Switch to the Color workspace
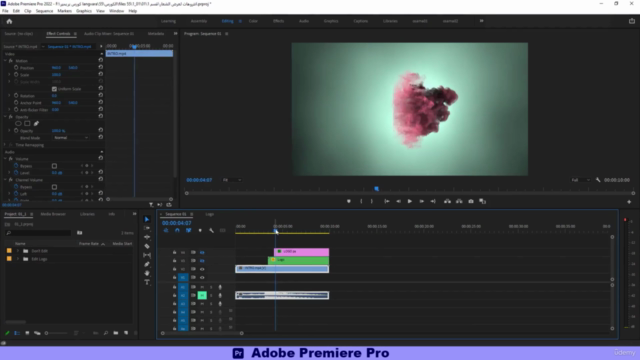 (253, 21)
